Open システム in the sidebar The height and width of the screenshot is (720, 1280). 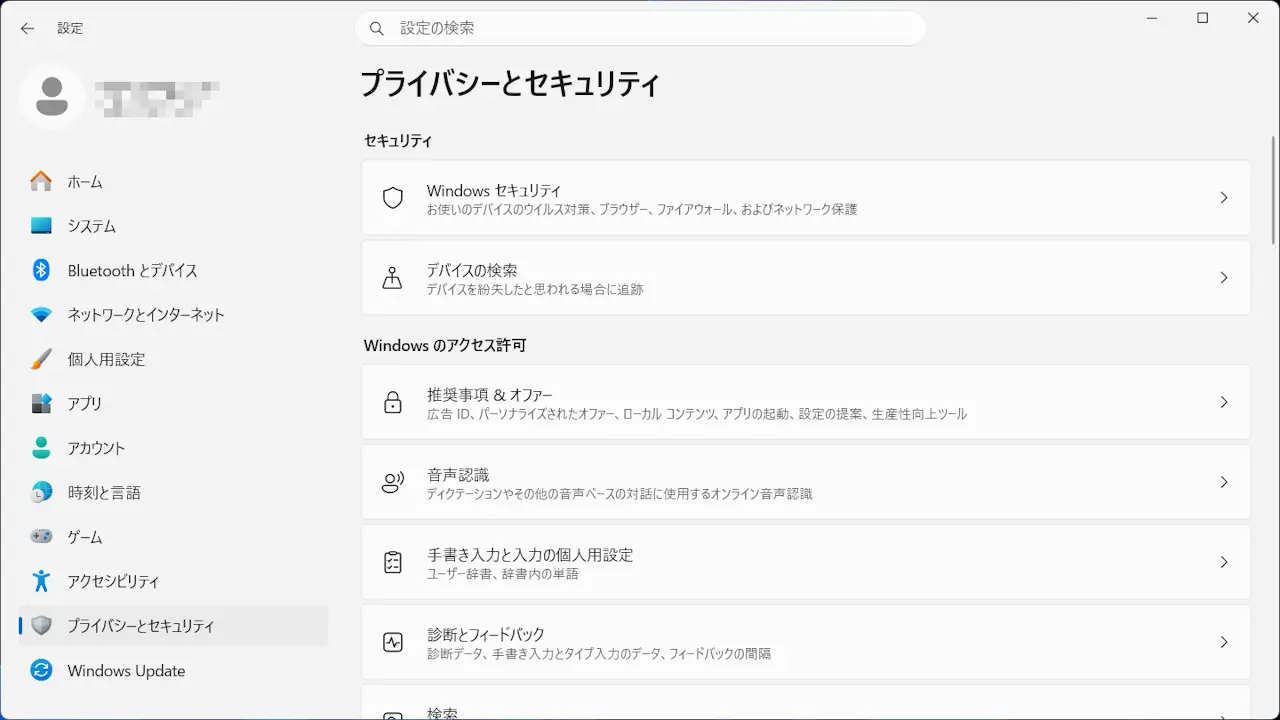(x=91, y=226)
